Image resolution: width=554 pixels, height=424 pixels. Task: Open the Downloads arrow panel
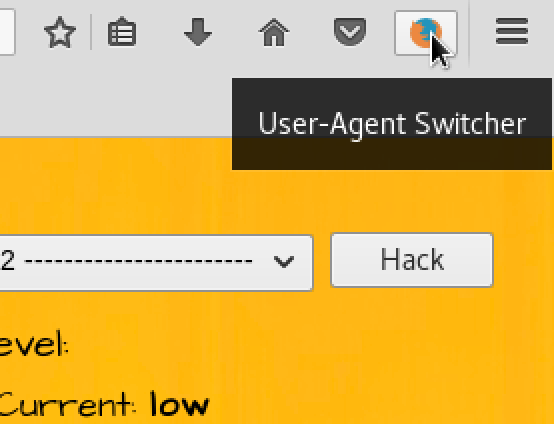pyautogui.click(x=198, y=32)
